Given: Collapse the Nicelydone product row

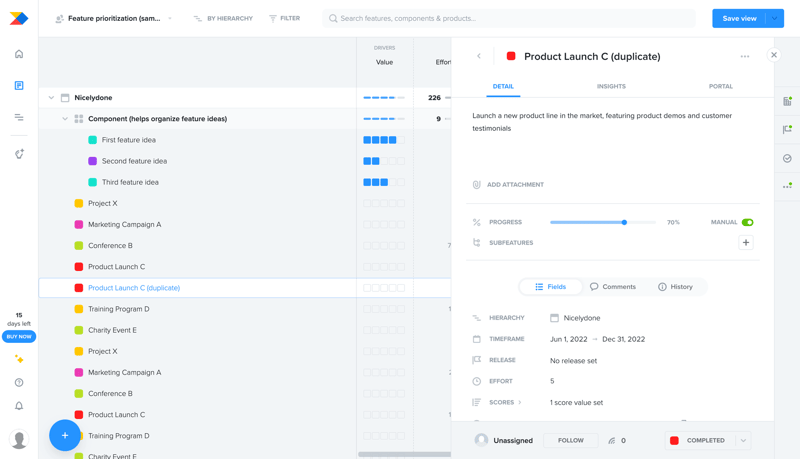Looking at the screenshot, I should click(x=51, y=97).
